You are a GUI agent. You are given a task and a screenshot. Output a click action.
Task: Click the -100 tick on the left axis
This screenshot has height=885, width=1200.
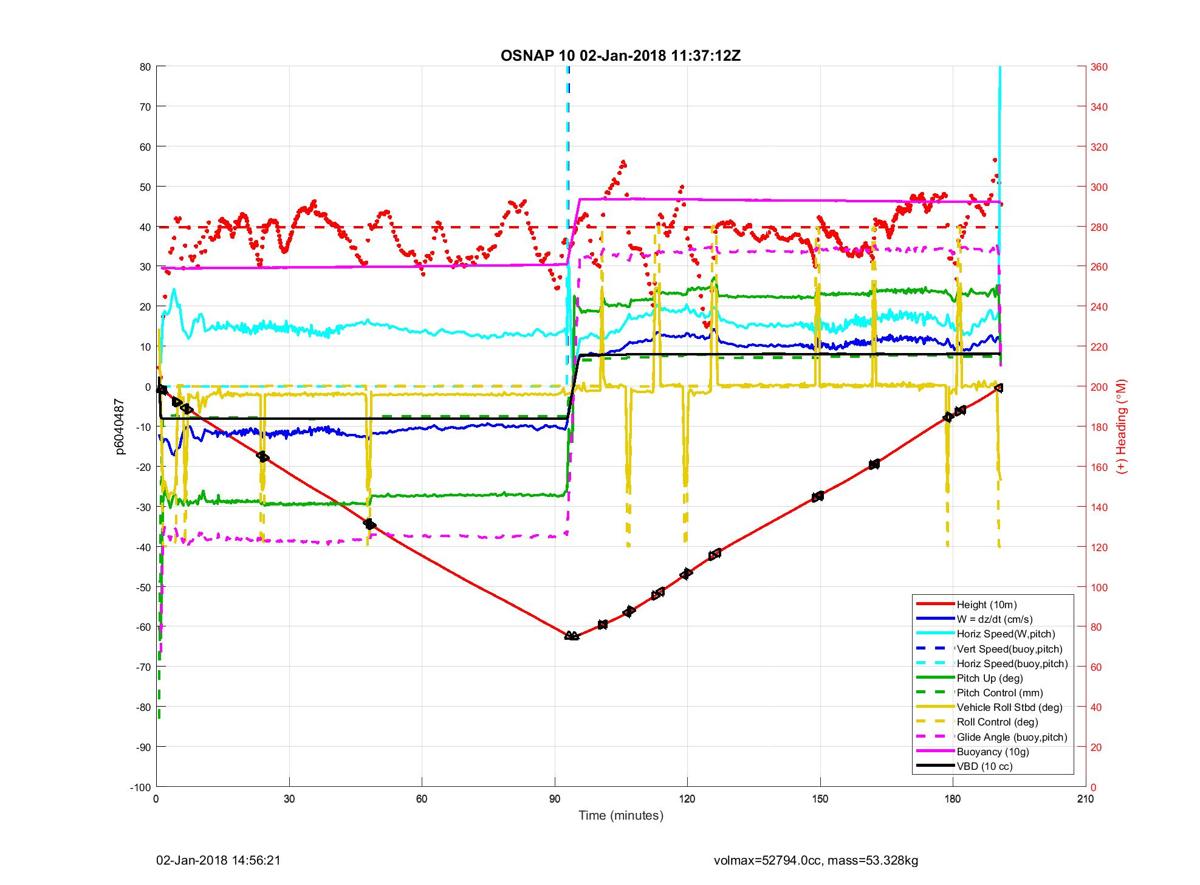point(139,787)
